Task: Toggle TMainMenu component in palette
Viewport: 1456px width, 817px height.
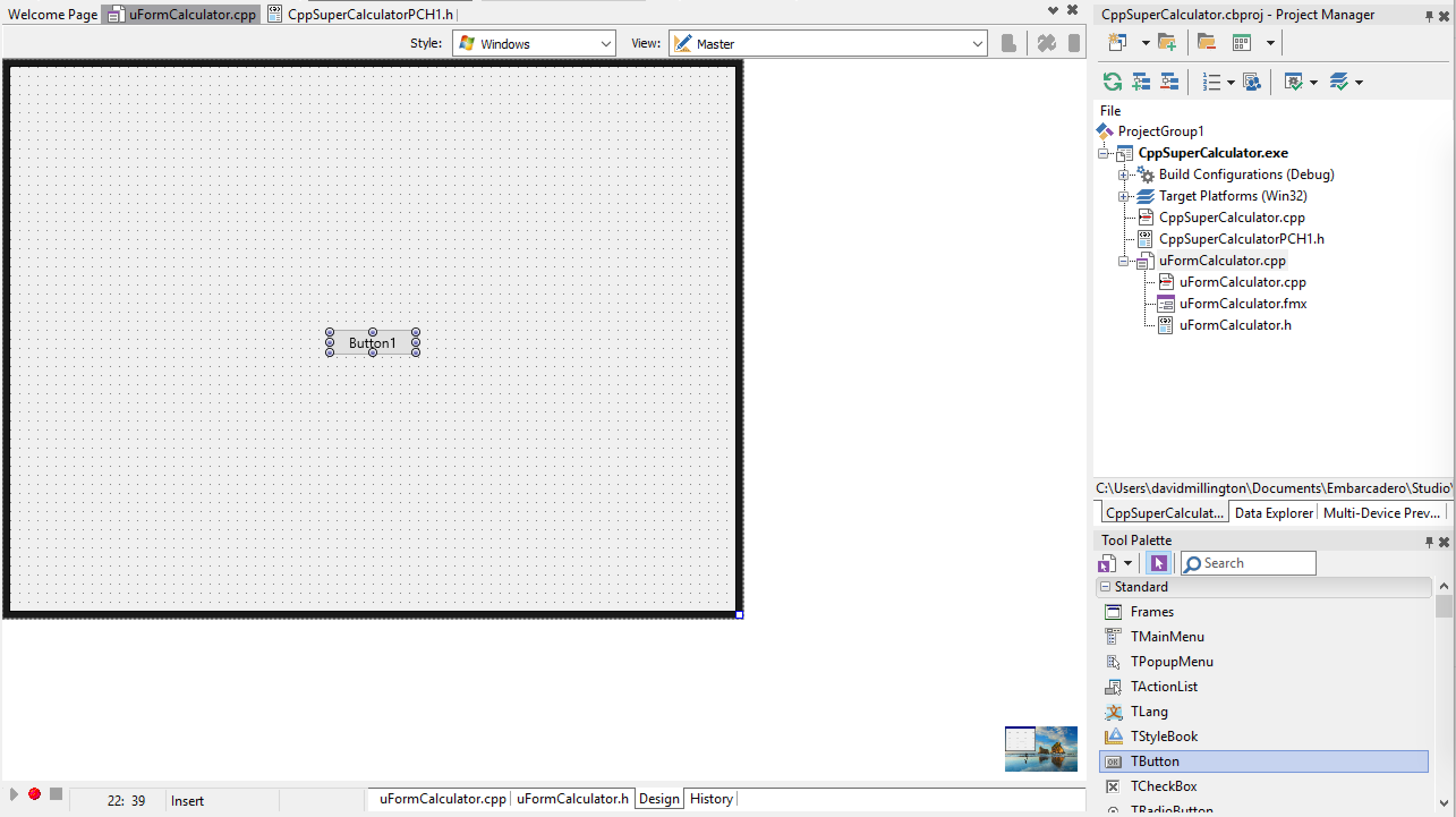Action: click(x=1167, y=636)
